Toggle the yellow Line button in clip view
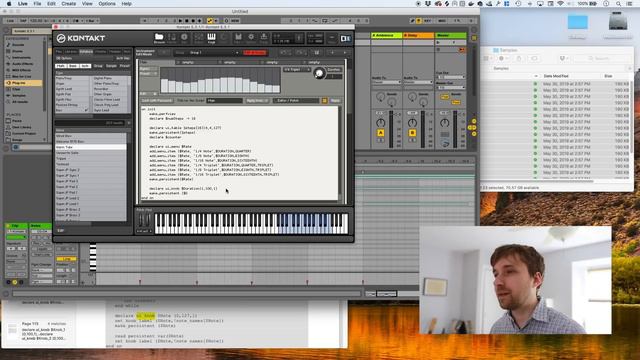The height and width of the screenshot is (360, 640). click(66, 259)
